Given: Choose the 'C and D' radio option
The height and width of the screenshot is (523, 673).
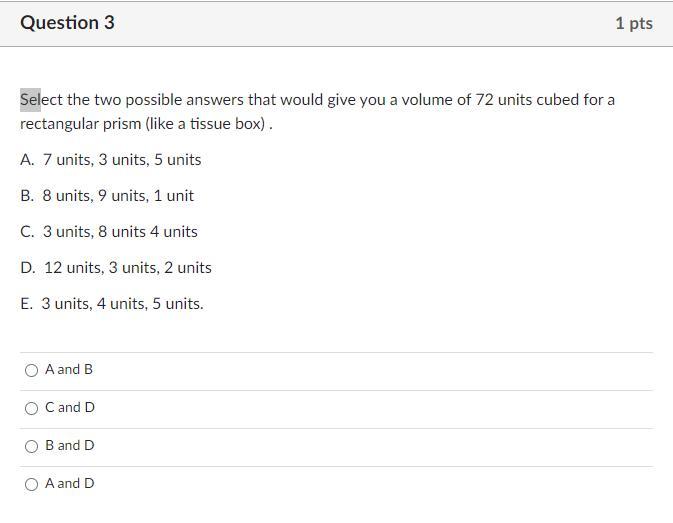Looking at the screenshot, I should (x=31, y=408).
